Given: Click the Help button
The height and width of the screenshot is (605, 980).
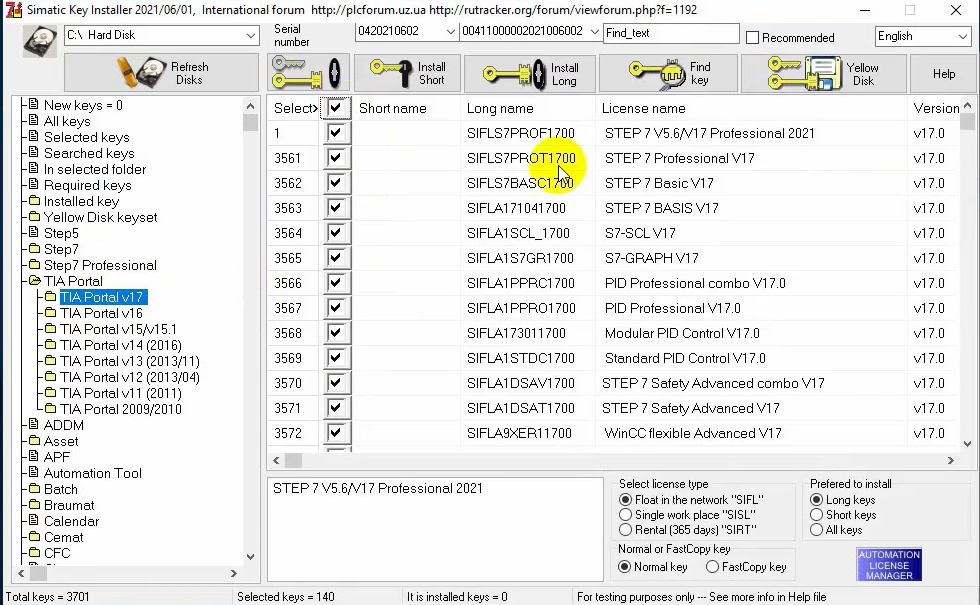Looking at the screenshot, I should (944, 74).
